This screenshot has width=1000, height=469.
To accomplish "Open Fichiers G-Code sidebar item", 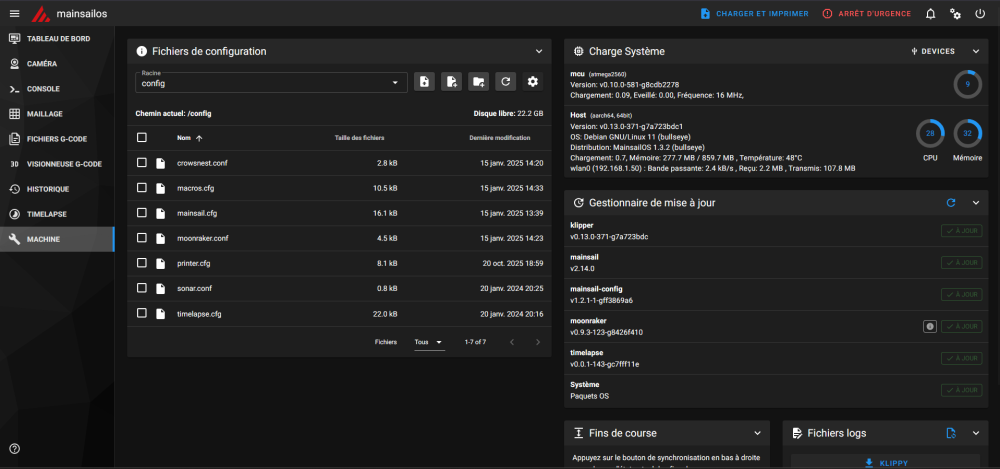I will click(x=57, y=139).
